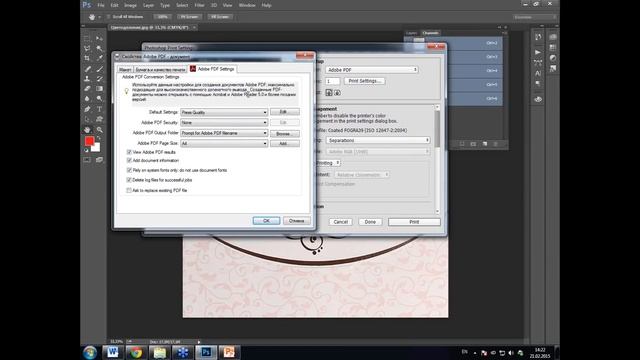The width and height of the screenshot is (640, 360).
Task: Select the Path Selection tool
Action: [87, 119]
